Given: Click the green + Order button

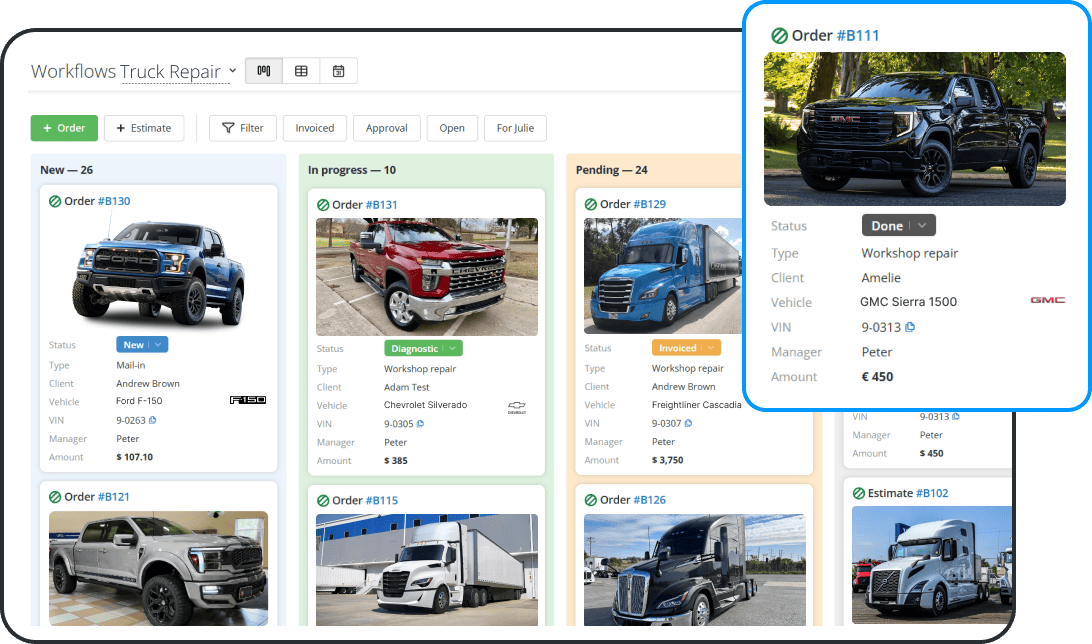Looking at the screenshot, I should pyautogui.click(x=64, y=128).
